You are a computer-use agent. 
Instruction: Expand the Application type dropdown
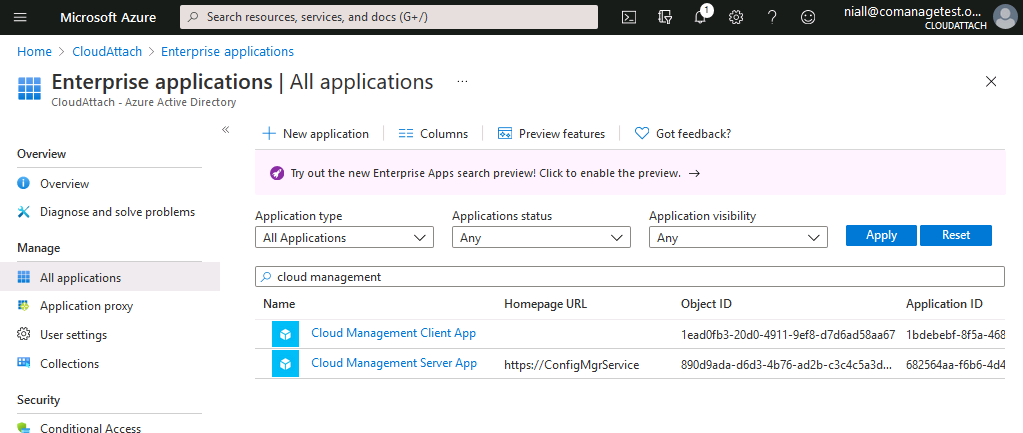(344, 238)
